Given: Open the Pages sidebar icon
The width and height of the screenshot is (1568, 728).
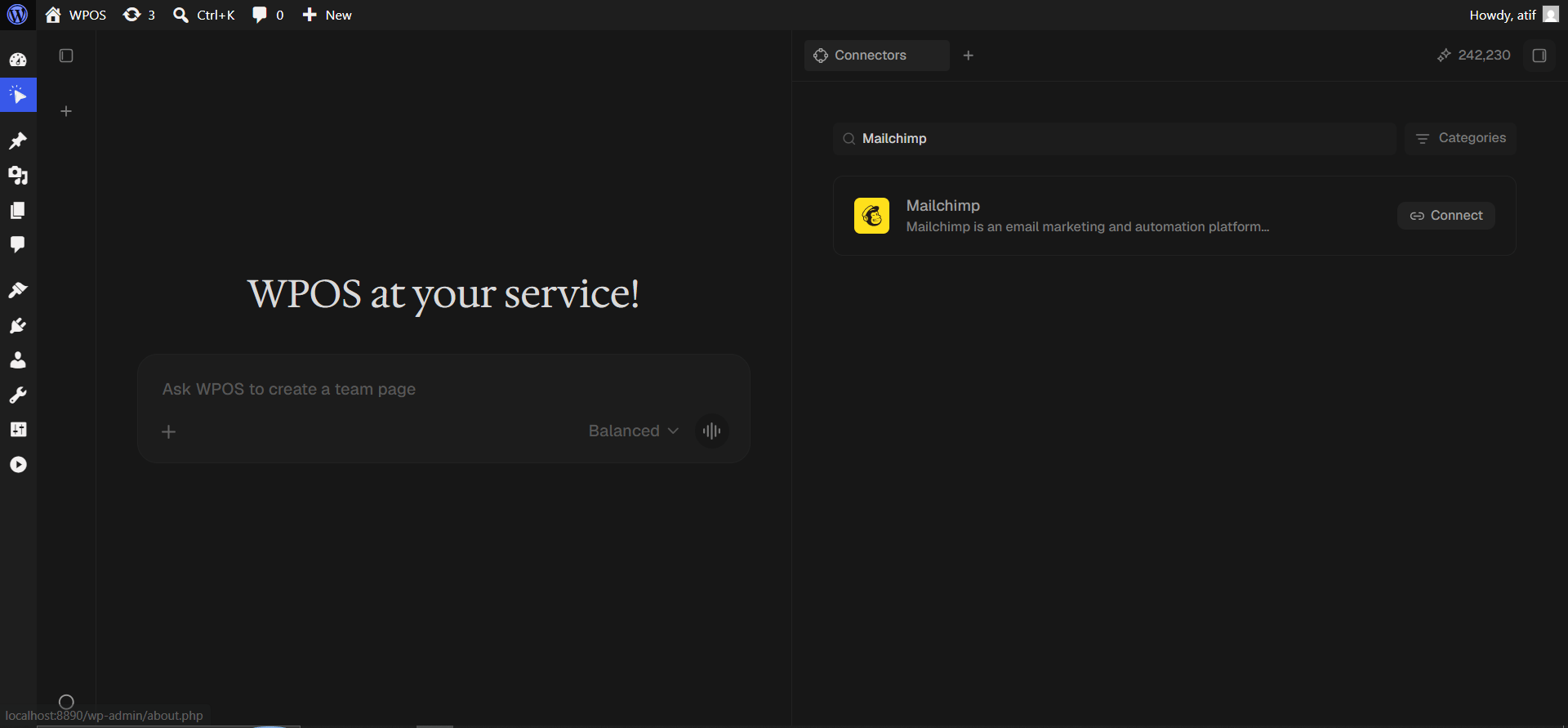Looking at the screenshot, I should click(x=18, y=211).
